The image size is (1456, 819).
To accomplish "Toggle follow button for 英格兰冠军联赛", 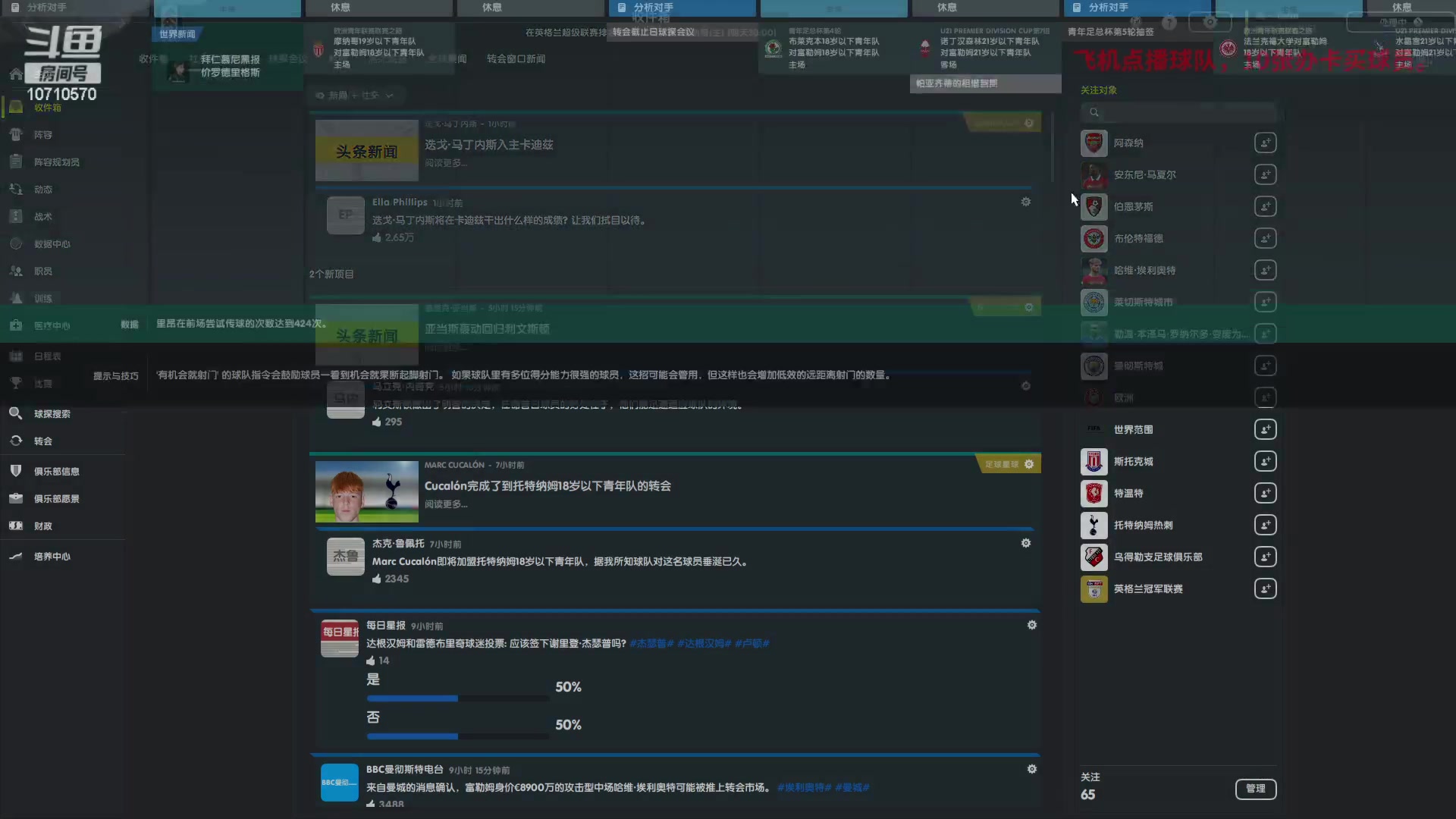I will click(x=1265, y=588).
